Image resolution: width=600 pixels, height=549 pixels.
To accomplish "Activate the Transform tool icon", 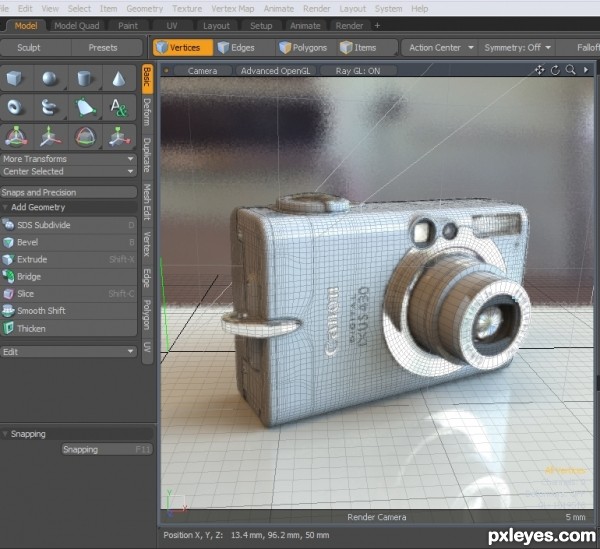I will coord(15,137).
